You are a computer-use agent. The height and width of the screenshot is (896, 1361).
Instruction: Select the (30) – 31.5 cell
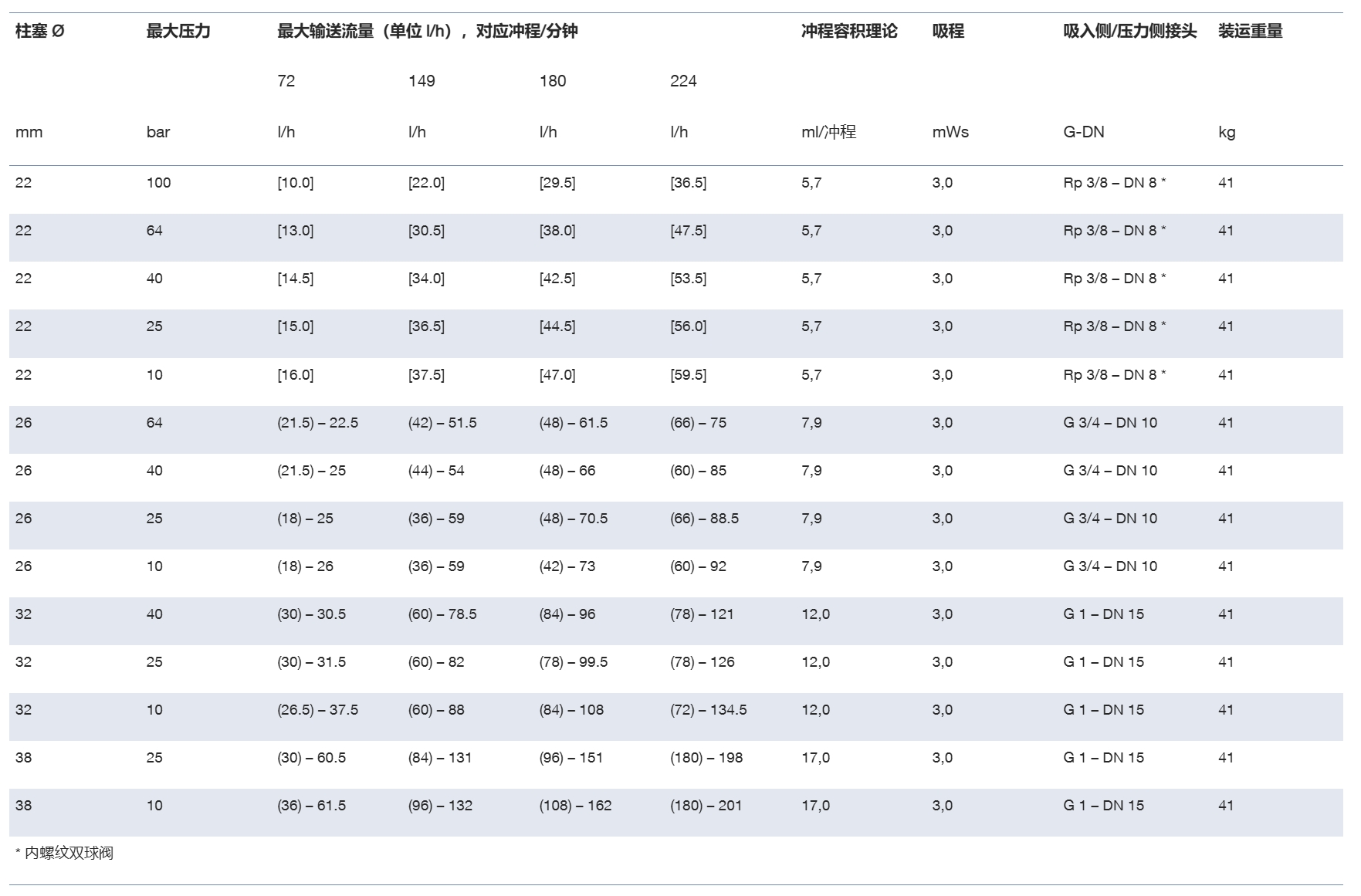(x=312, y=662)
